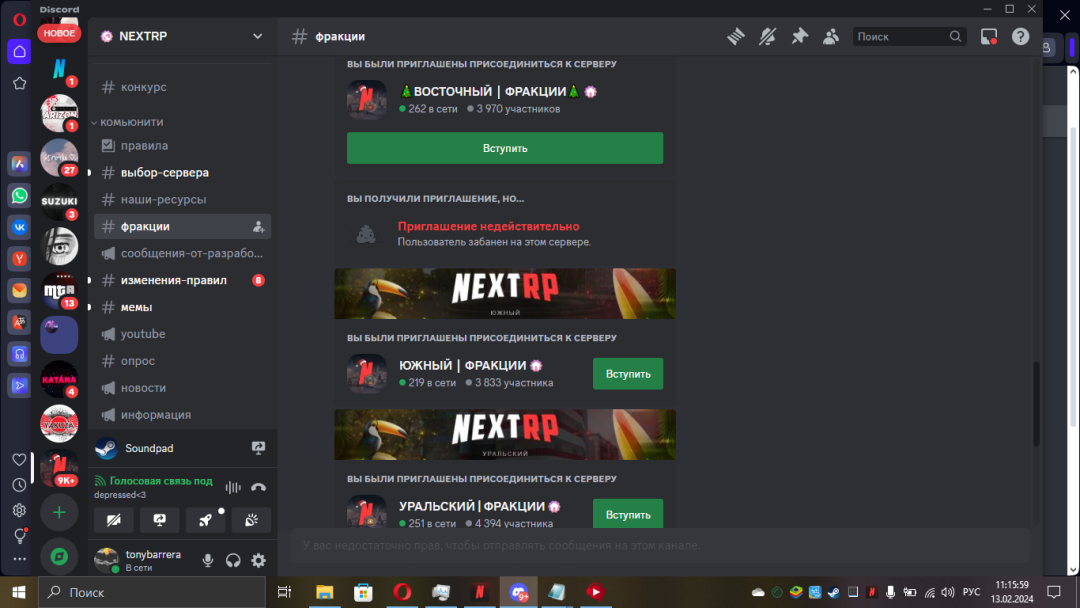1080x608 pixels.
Task: Open the Windows Start menu
Action: (x=19, y=592)
